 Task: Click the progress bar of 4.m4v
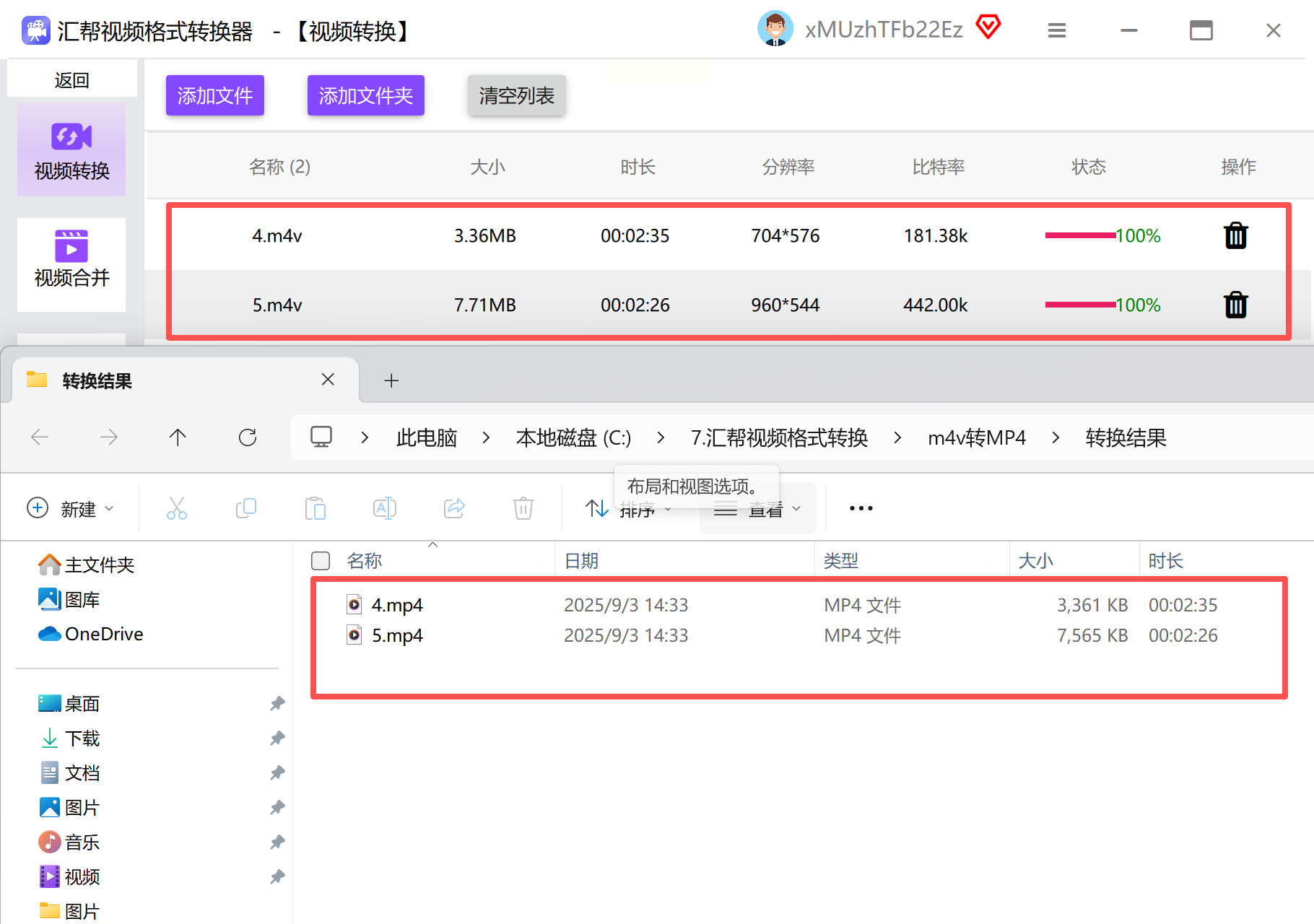pos(1080,235)
